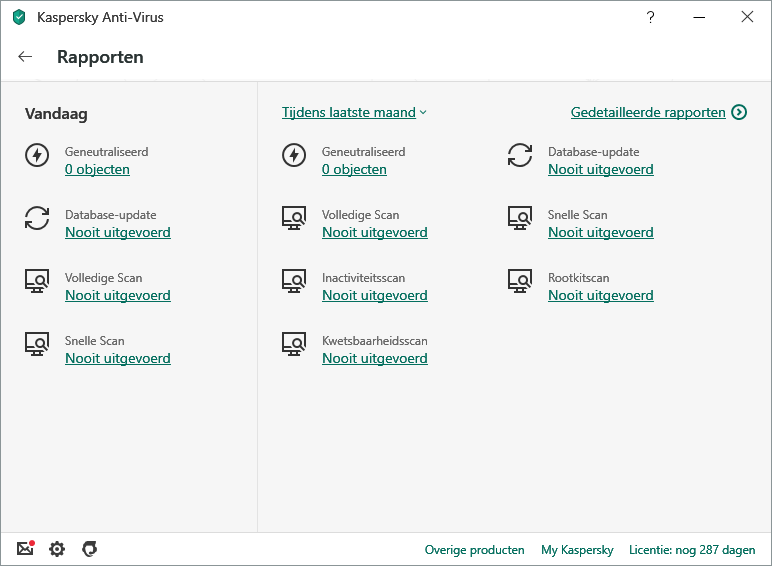This screenshot has width=772, height=566.
Task: Open Nooit uitgevoerd link under Kwetsbaarheidsscan
Action: point(375,358)
